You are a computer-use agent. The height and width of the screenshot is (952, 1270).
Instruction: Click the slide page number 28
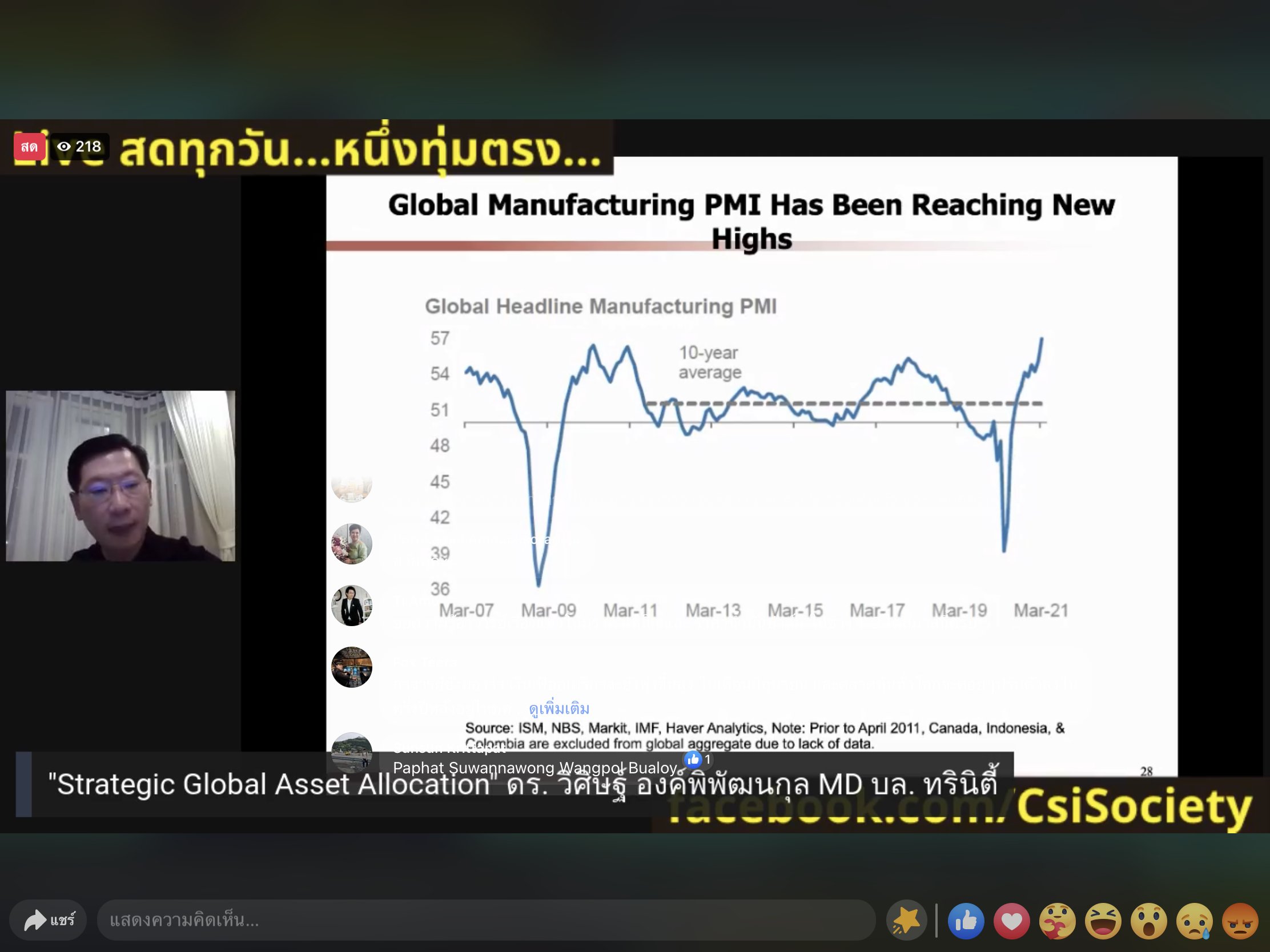pos(1147,771)
